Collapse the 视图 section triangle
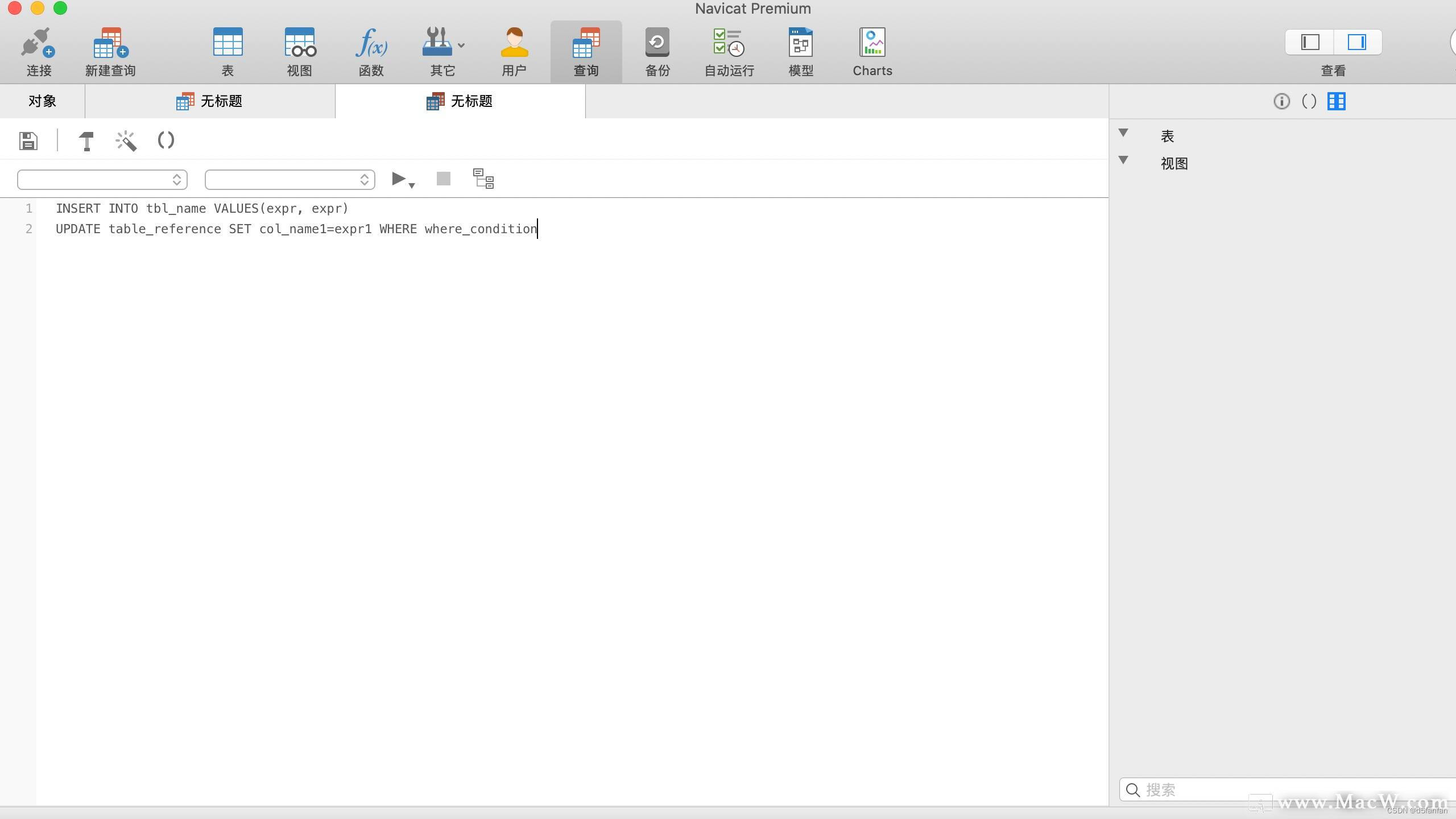This screenshot has height=819, width=1456. pyautogui.click(x=1123, y=160)
